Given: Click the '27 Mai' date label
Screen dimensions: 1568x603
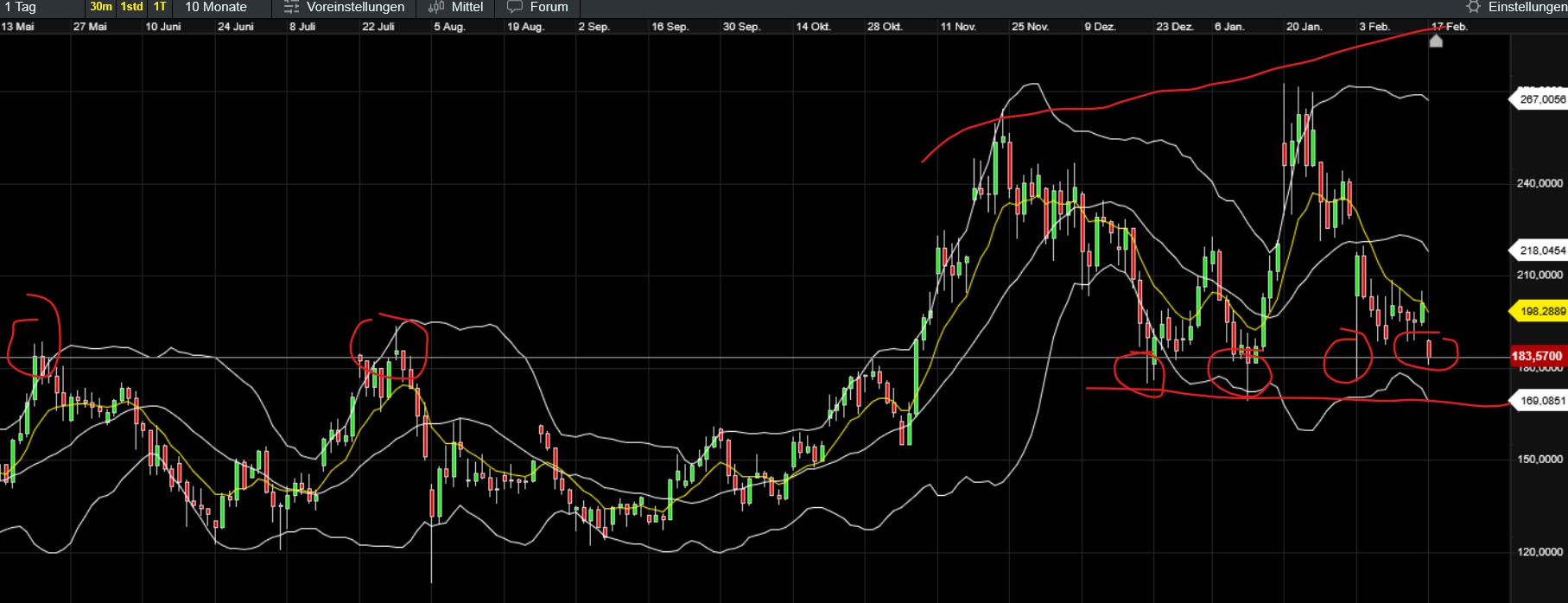Looking at the screenshot, I should pyautogui.click(x=90, y=27).
